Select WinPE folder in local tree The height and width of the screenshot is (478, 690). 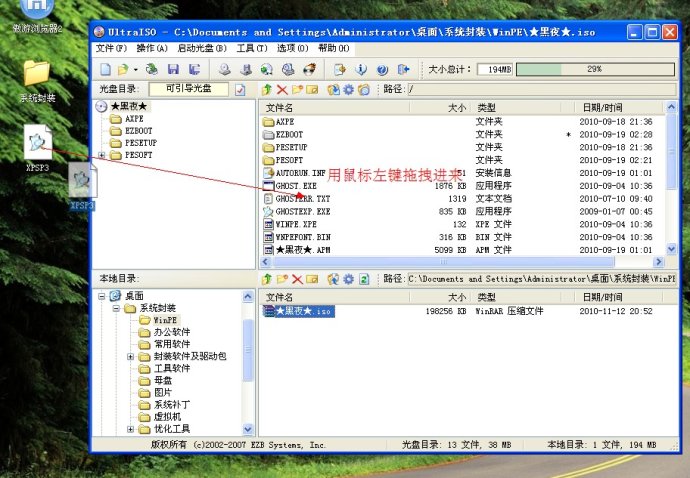coord(165,320)
